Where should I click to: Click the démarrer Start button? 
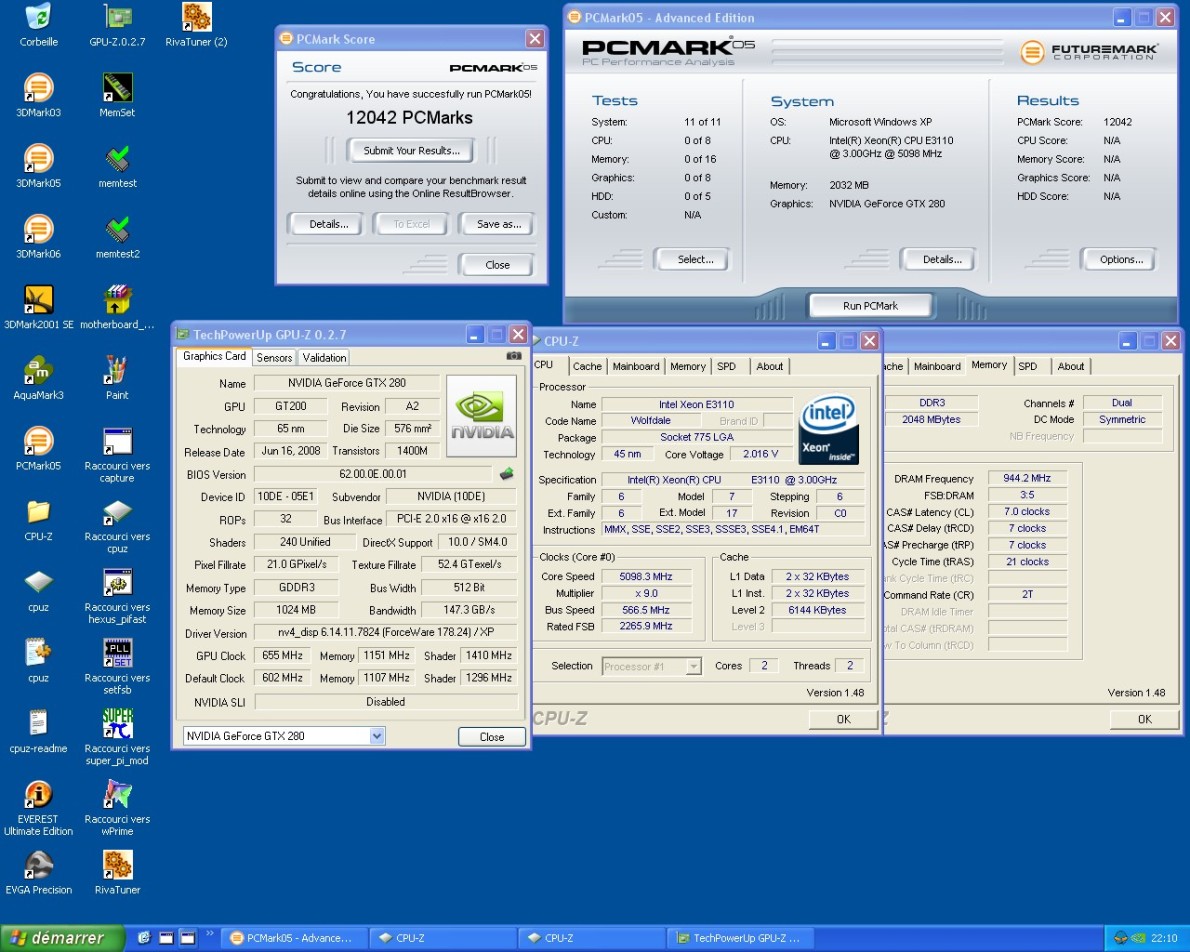pos(62,938)
